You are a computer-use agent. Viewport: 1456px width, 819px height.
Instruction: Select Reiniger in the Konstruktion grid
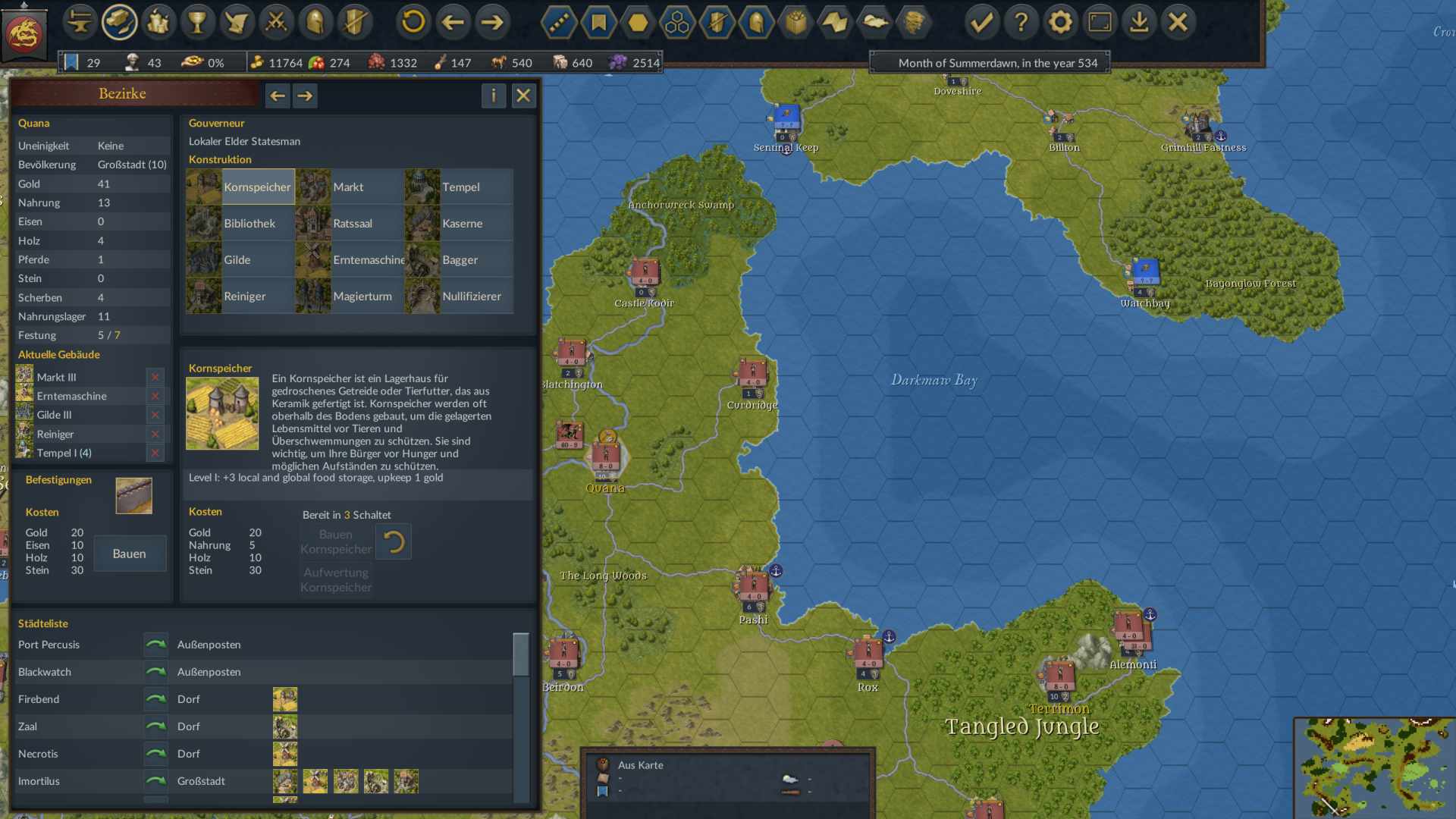pyautogui.click(x=240, y=296)
